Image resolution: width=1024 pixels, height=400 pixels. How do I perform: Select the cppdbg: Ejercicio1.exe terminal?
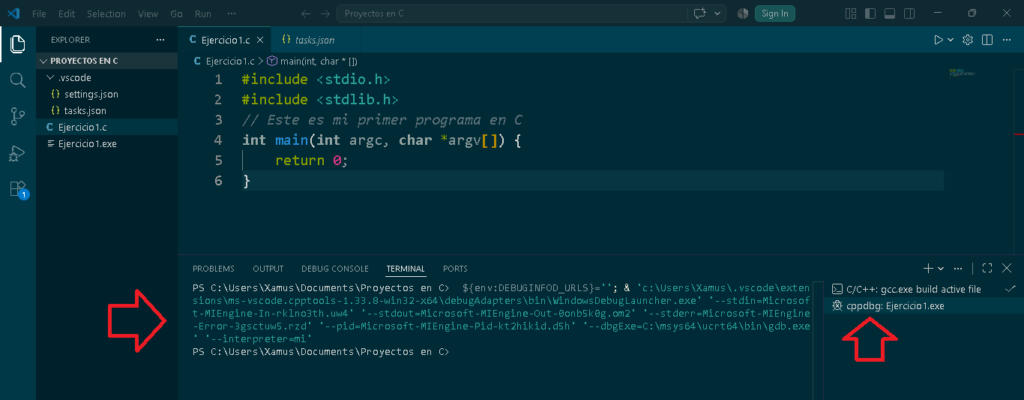point(923,305)
